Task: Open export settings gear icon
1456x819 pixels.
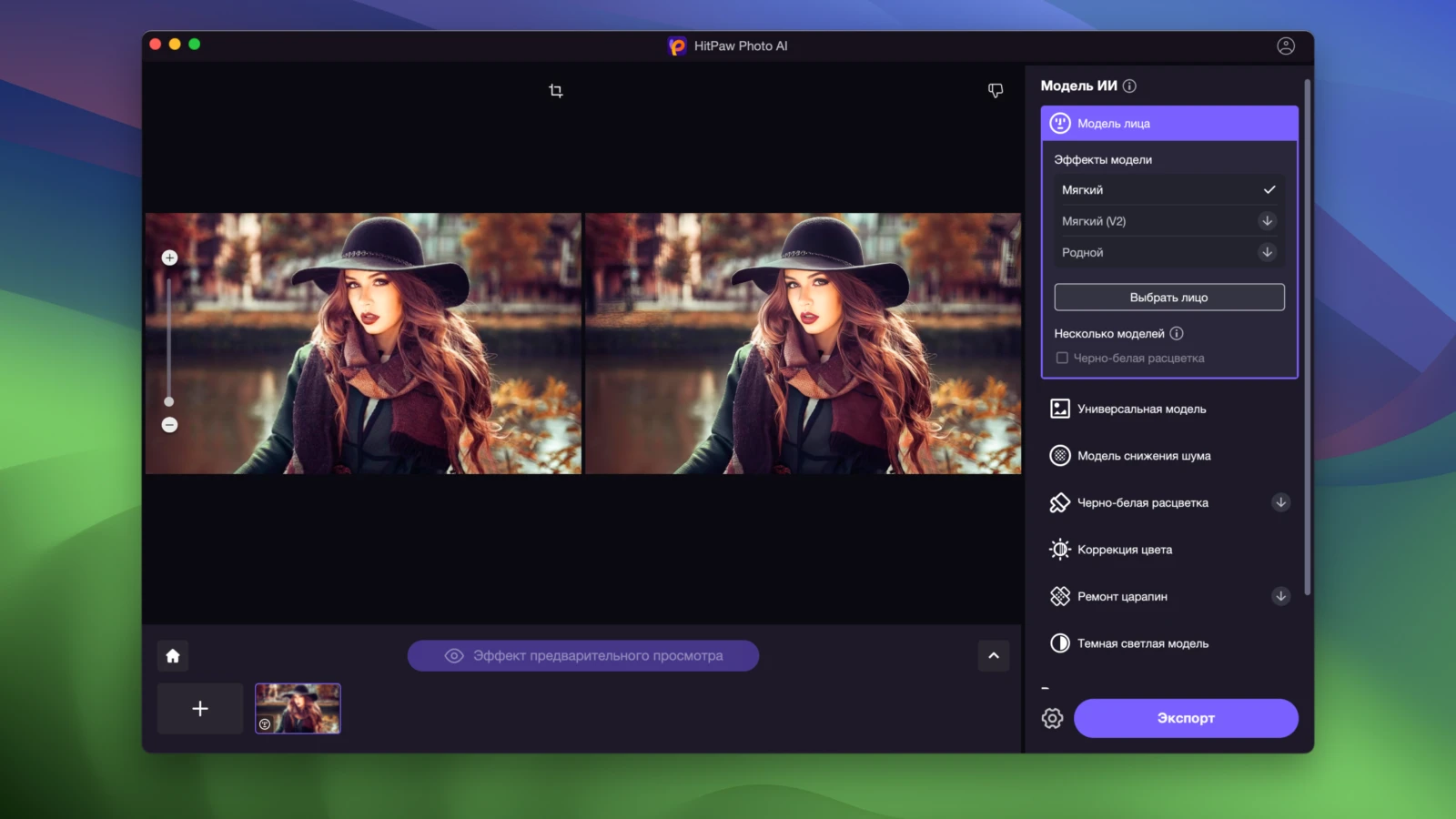Action: pos(1052,718)
